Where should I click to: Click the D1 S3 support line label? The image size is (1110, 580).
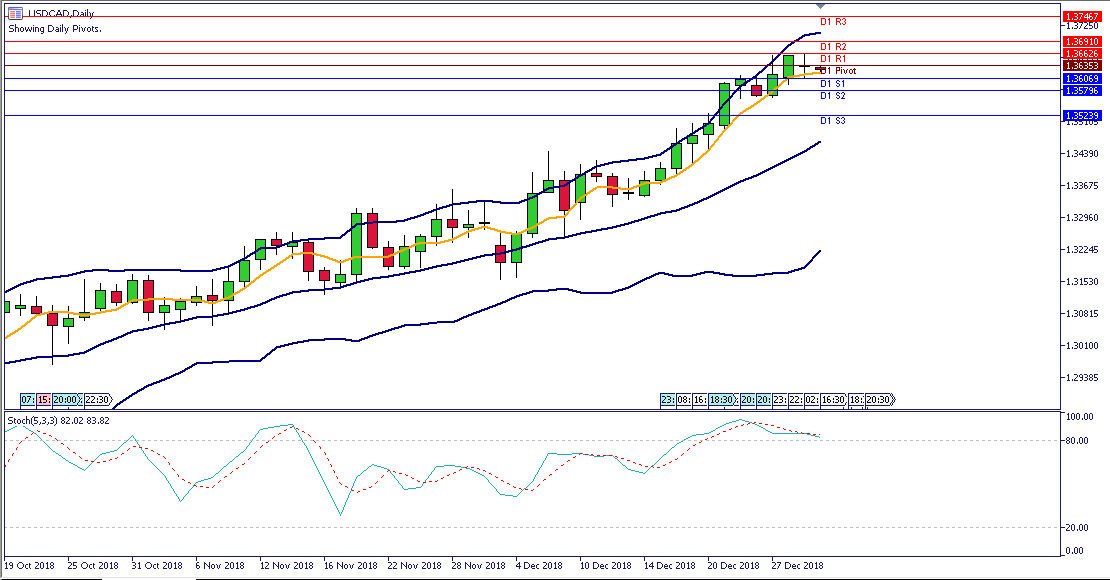pyautogui.click(x=834, y=121)
